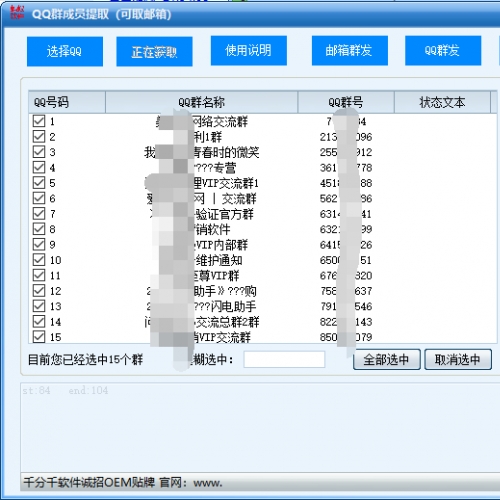Open 邮箱群发 mass email

click(x=350, y=50)
